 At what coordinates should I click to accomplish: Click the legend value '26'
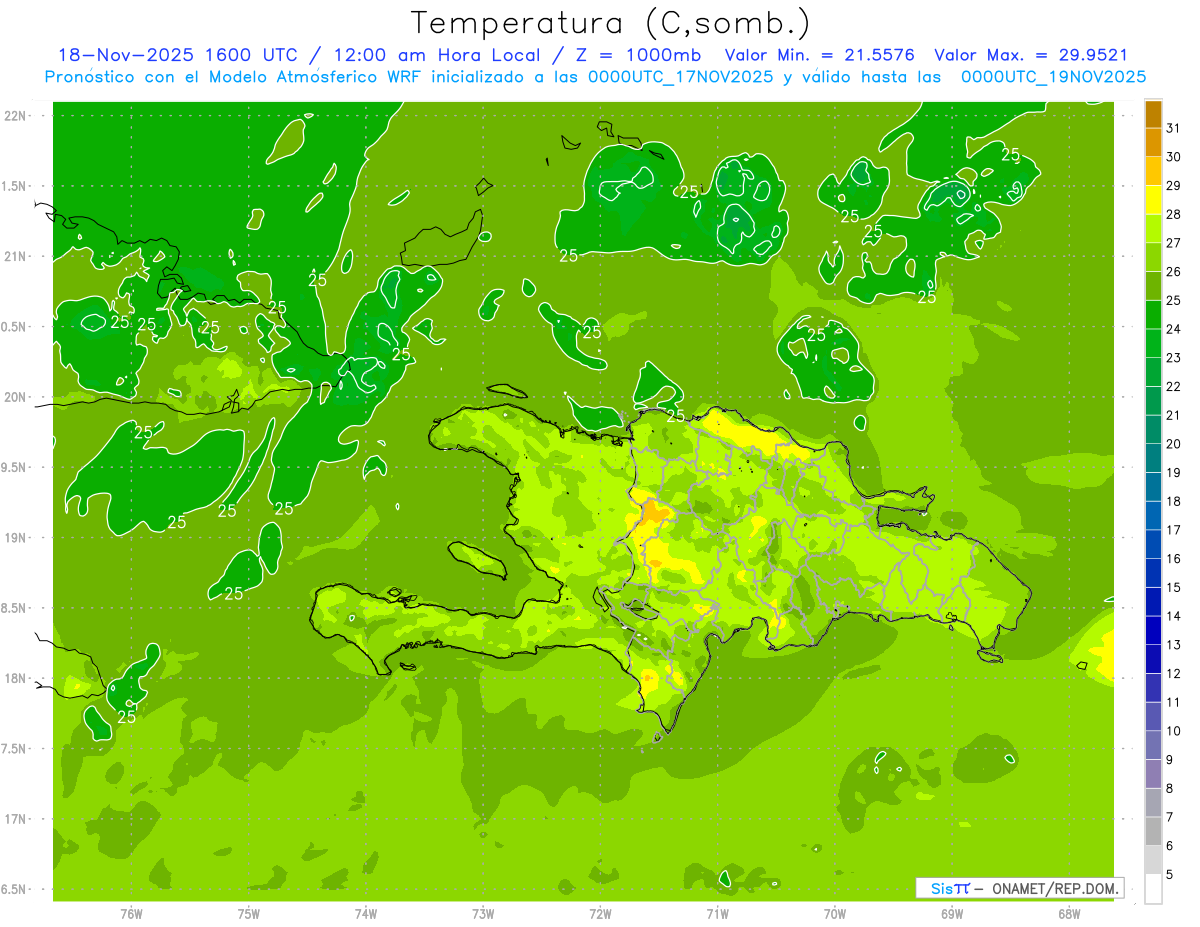tap(1174, 272)
